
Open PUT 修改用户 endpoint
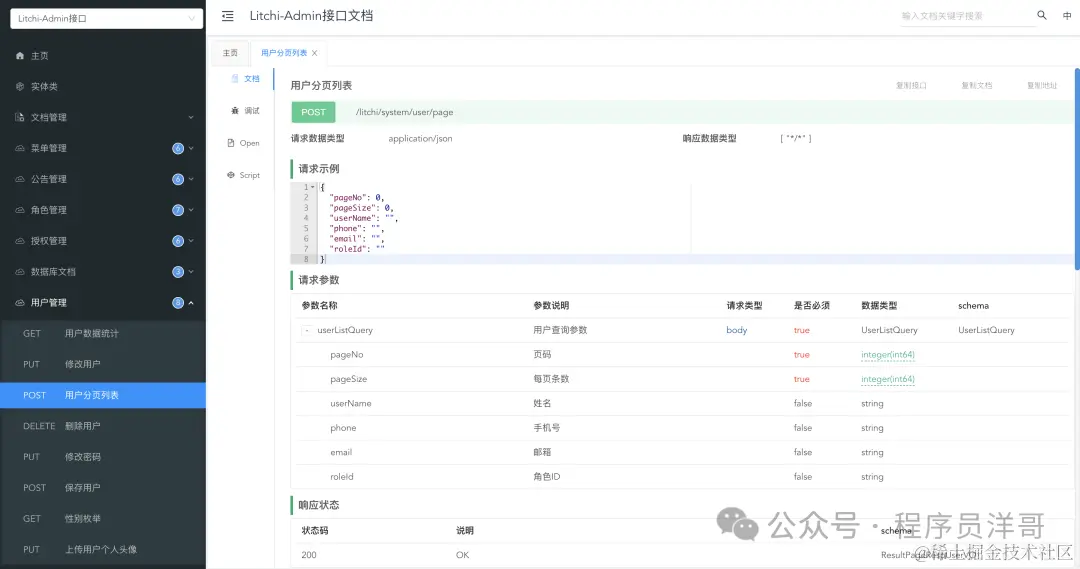click(103, 364)
